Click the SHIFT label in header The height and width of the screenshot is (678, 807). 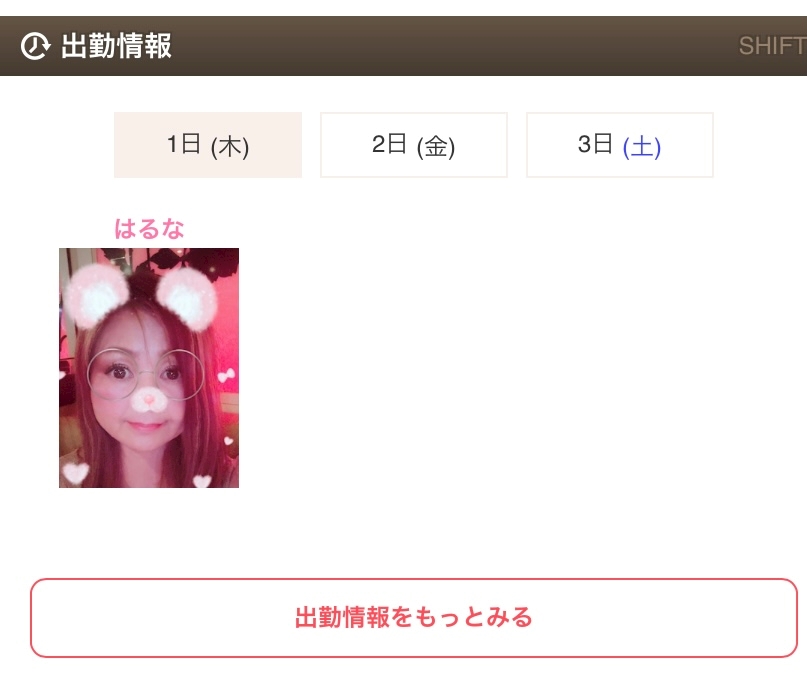coord(773,46)
